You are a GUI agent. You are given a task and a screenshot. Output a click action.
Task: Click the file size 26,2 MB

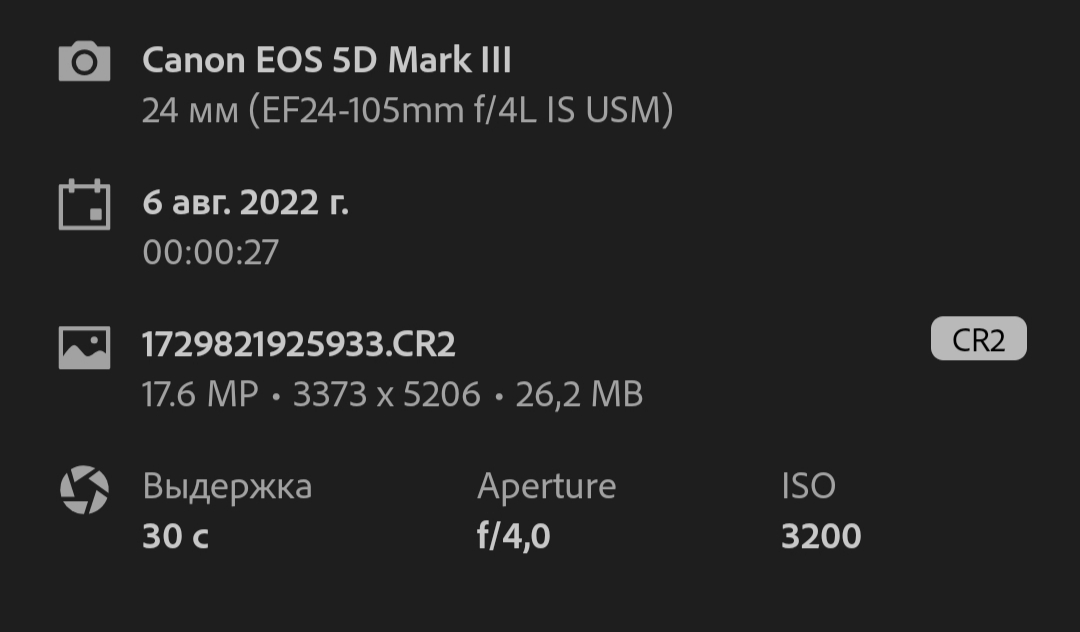579,394
